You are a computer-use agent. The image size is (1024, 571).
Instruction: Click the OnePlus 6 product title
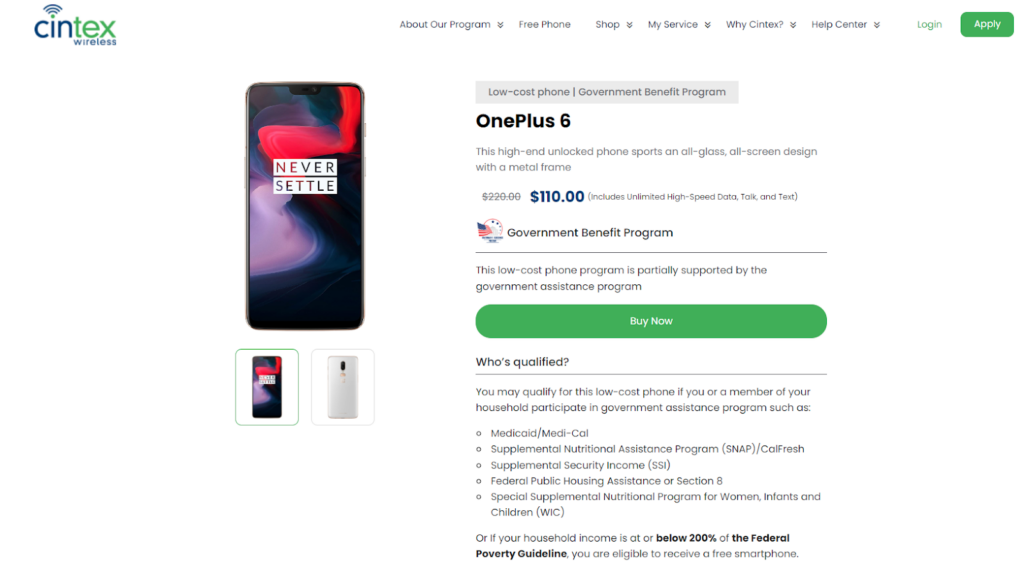523,121
